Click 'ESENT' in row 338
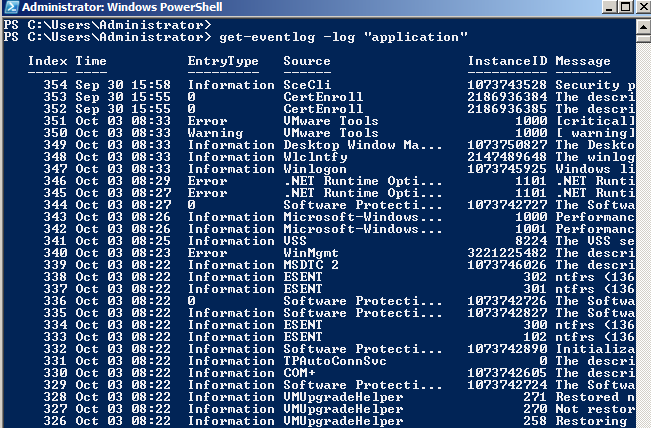Viewport: 651px width, 428px height. coord(303,277)
